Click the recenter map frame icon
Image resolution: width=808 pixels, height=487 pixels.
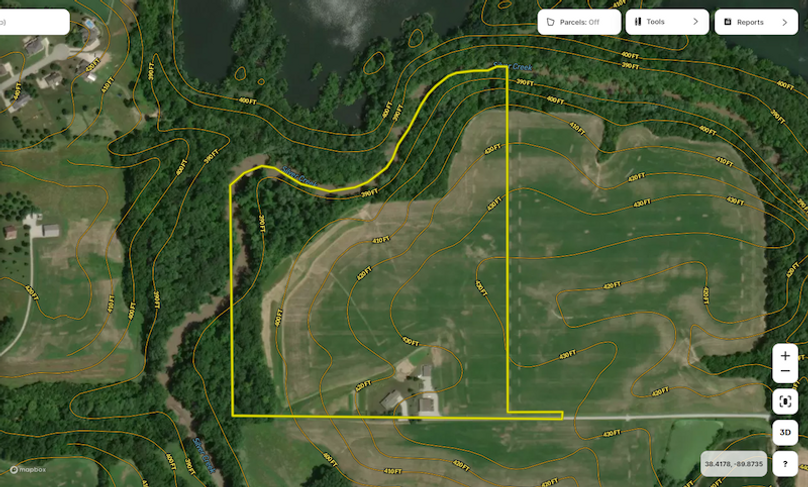[785, 402]
